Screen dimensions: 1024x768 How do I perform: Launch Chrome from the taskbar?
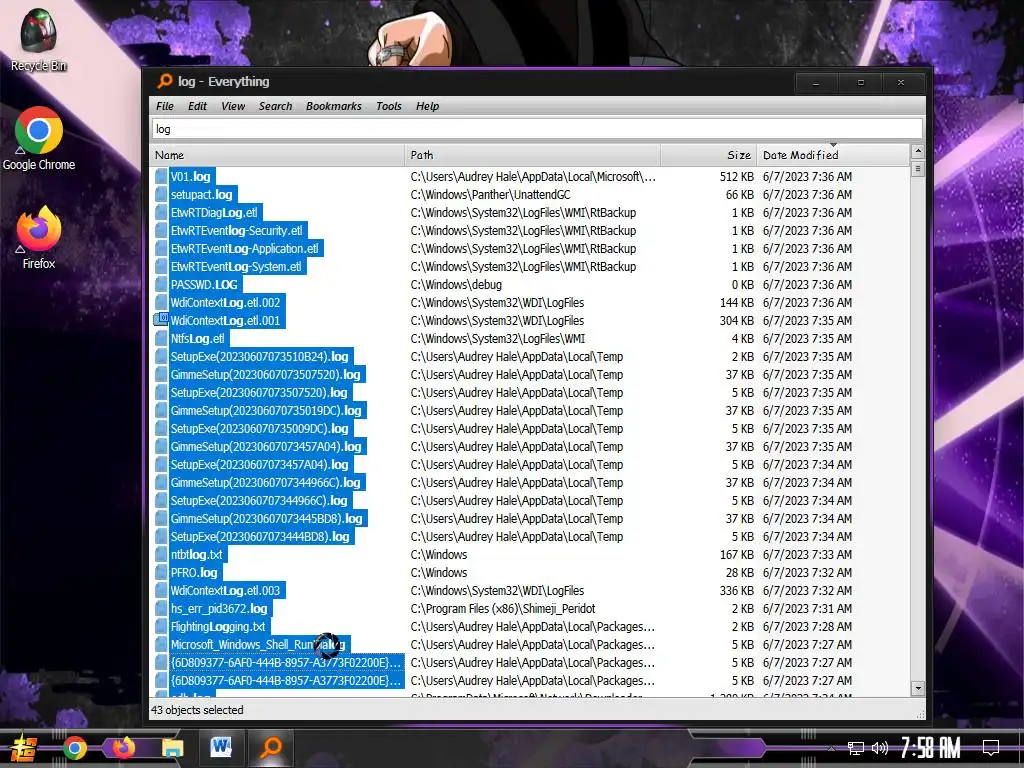click(x=74, y=748)
